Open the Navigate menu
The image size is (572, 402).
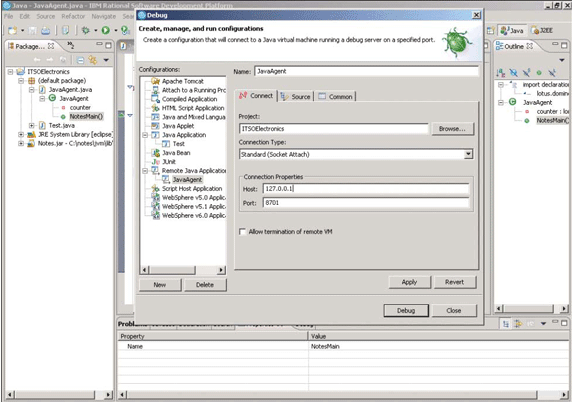tap(104, 16)
